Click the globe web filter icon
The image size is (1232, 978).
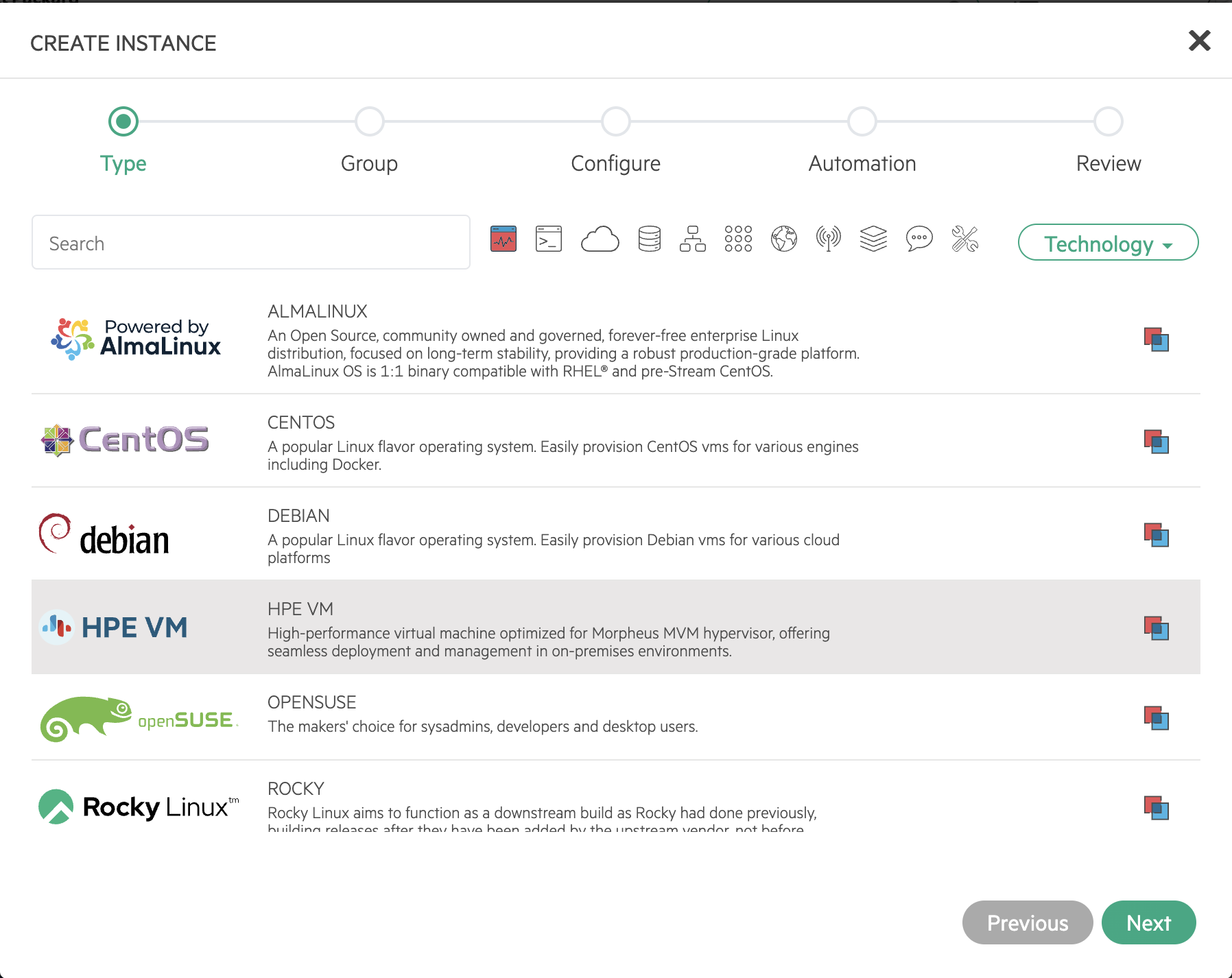click(783, 239)
